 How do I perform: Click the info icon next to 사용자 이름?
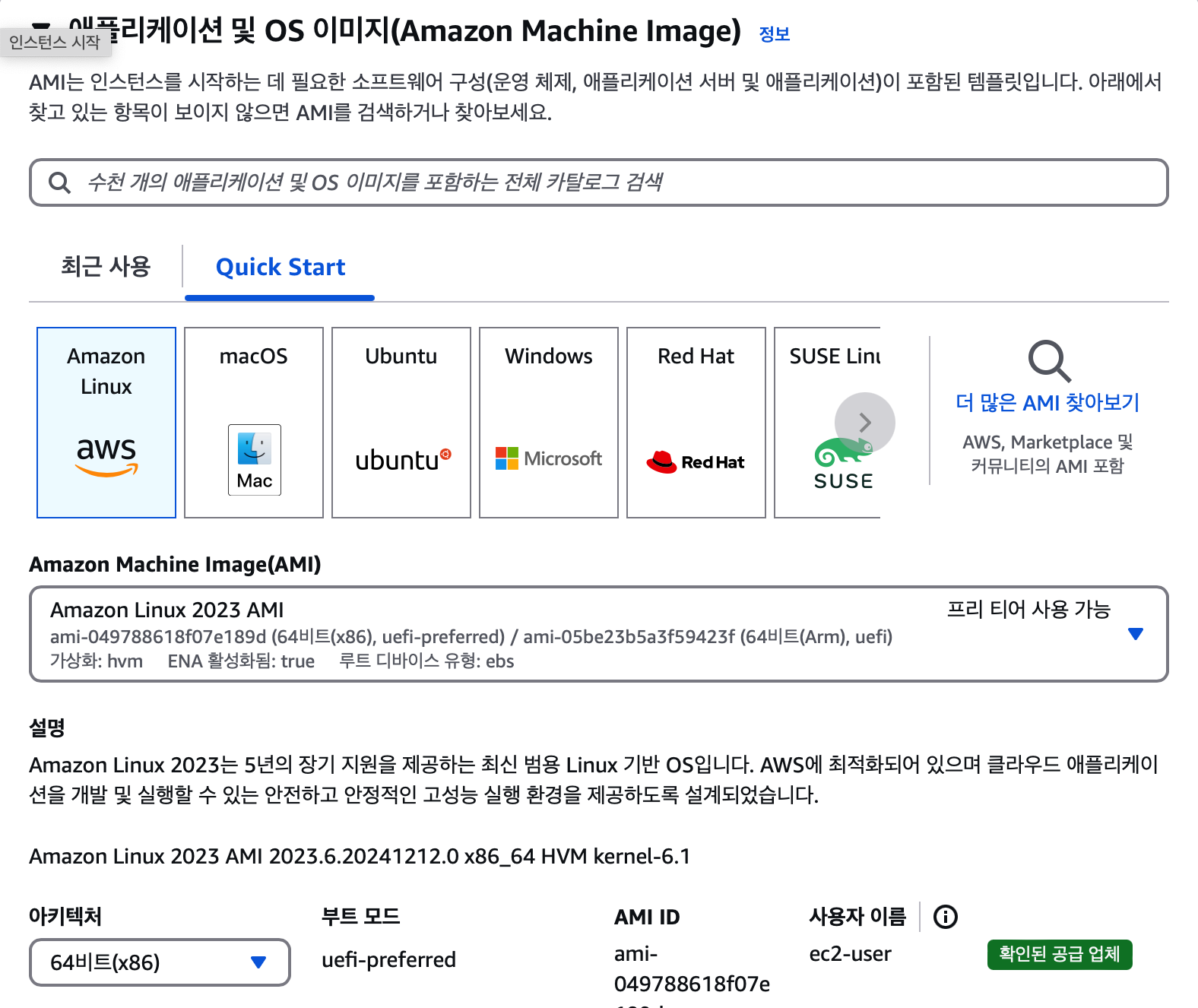pos(945,917)
